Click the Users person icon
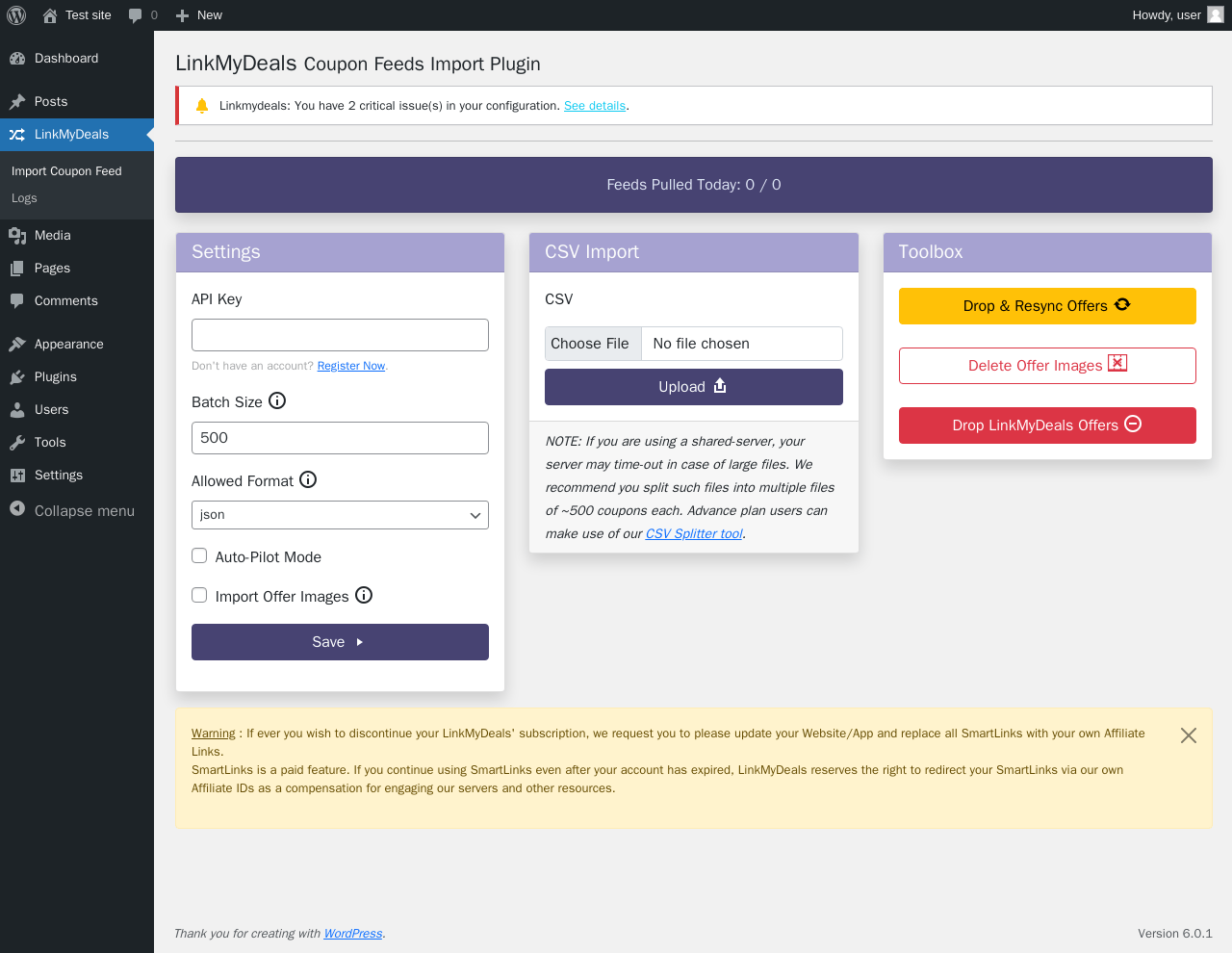 point(17,410)
